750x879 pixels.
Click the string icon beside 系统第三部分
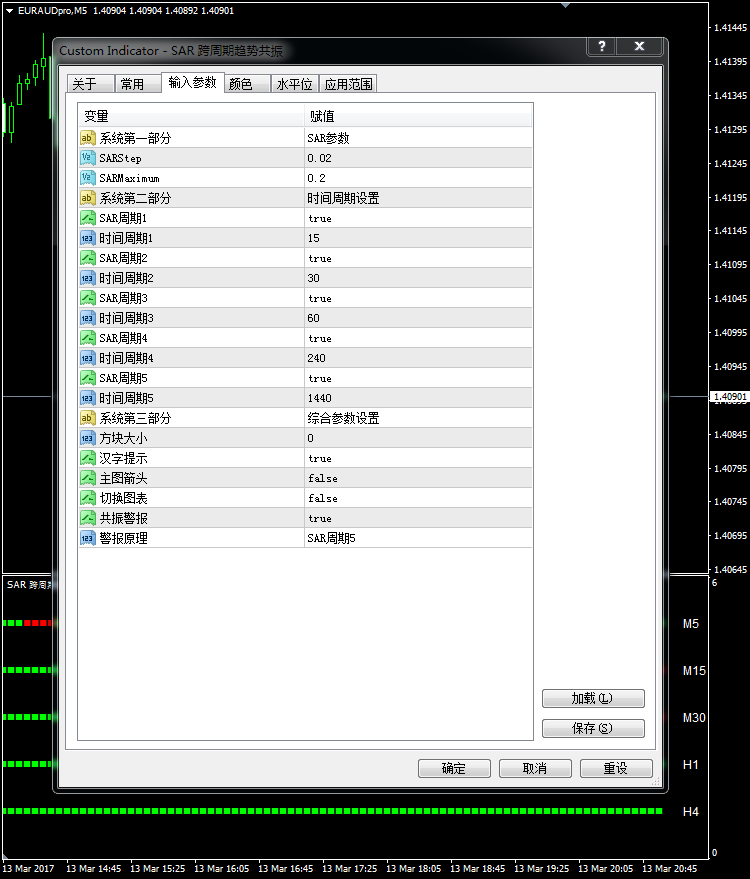(87, 418)
